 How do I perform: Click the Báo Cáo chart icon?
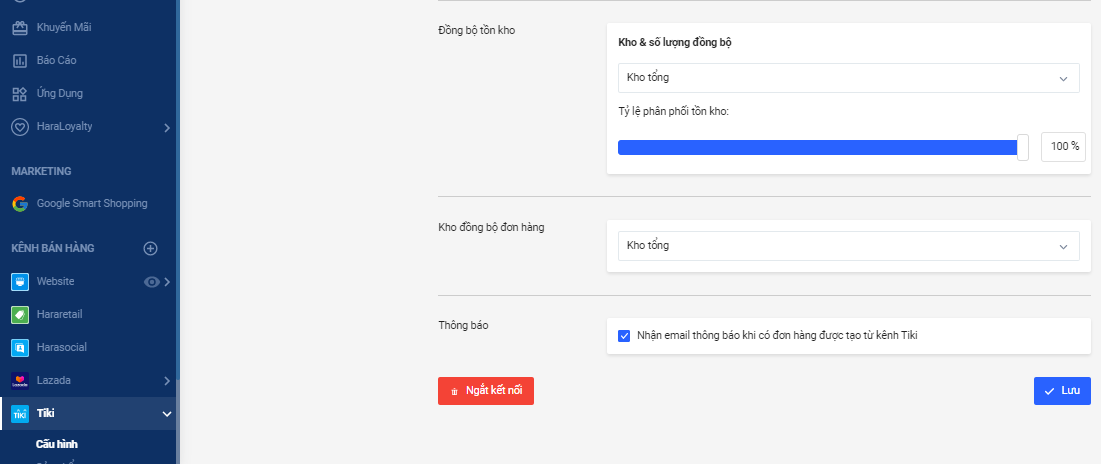click(19, 61)
